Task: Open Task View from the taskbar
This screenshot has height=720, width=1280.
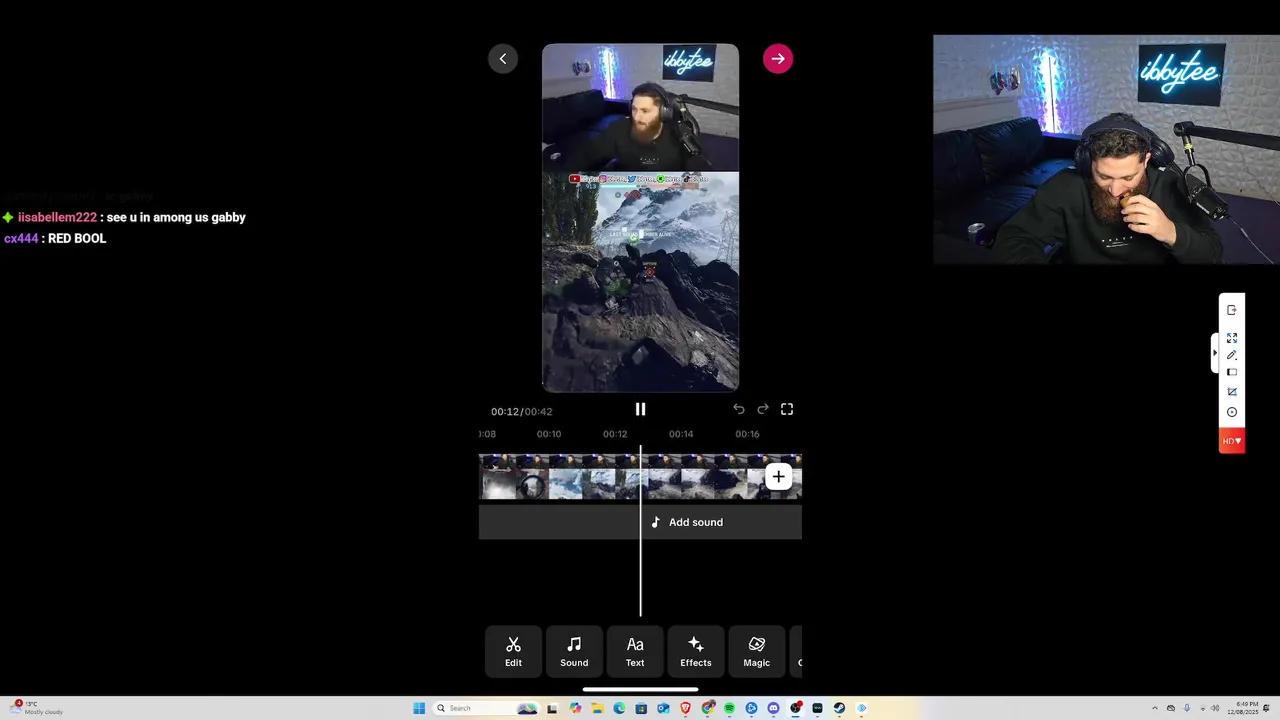Action: coord(552,708)
